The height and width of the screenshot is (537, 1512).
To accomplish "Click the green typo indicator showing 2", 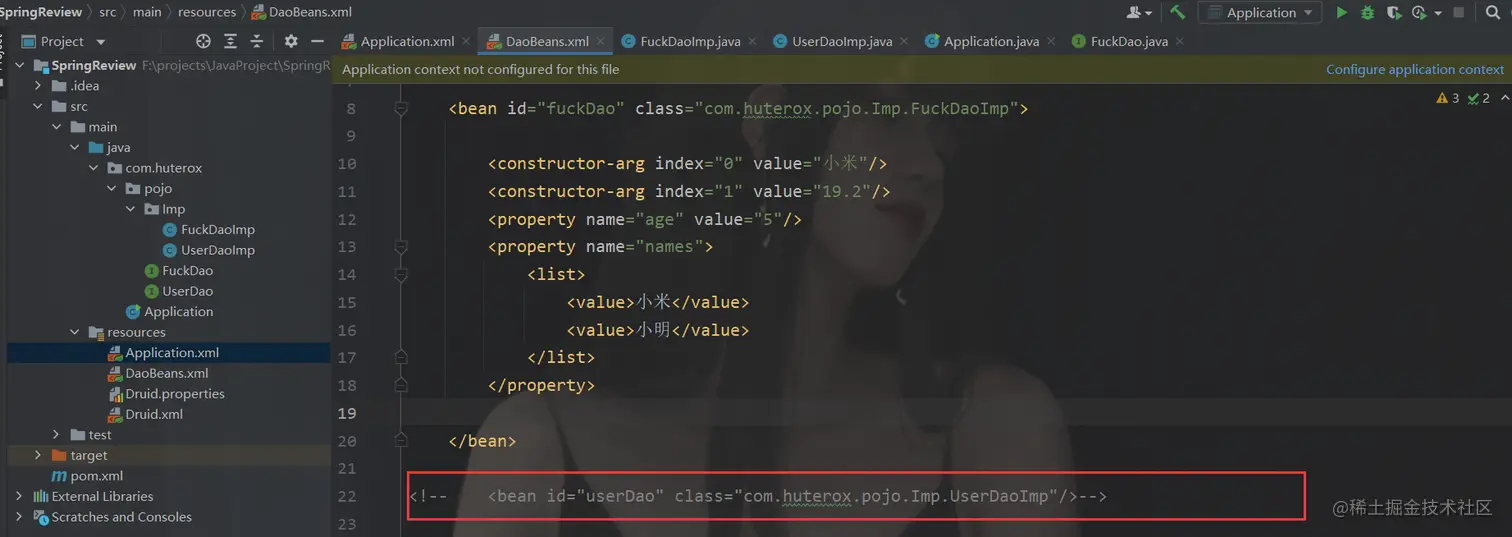I will pyautogui.click(x=1478, y=98).
